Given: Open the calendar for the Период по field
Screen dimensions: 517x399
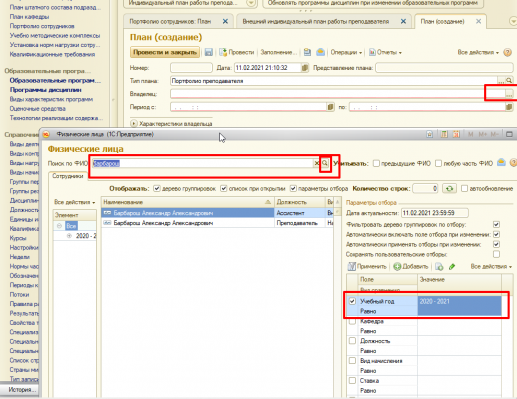Looking at the screenshot, I should coord(509,107).
